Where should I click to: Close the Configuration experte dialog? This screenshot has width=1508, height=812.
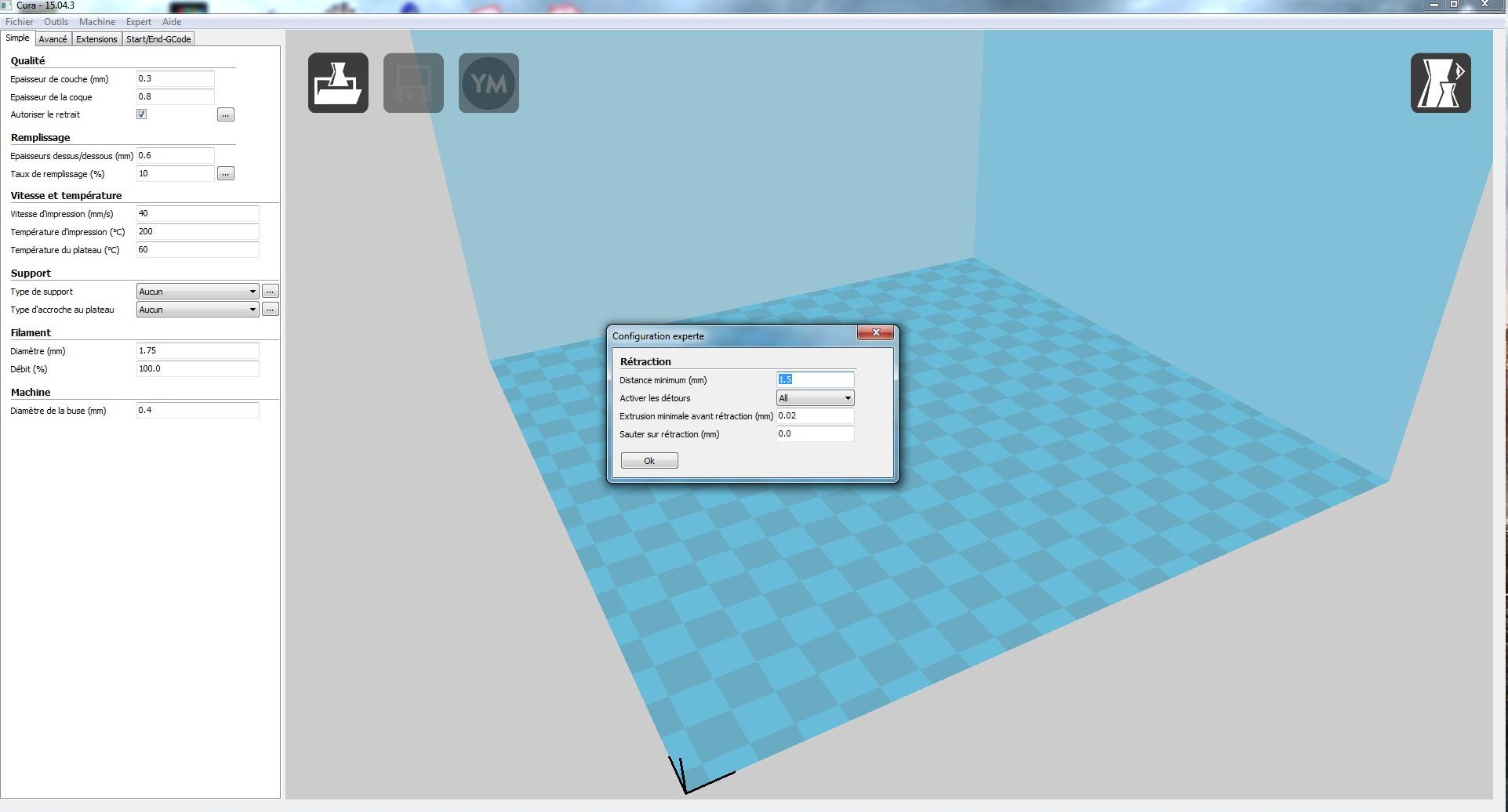(875, 333)
